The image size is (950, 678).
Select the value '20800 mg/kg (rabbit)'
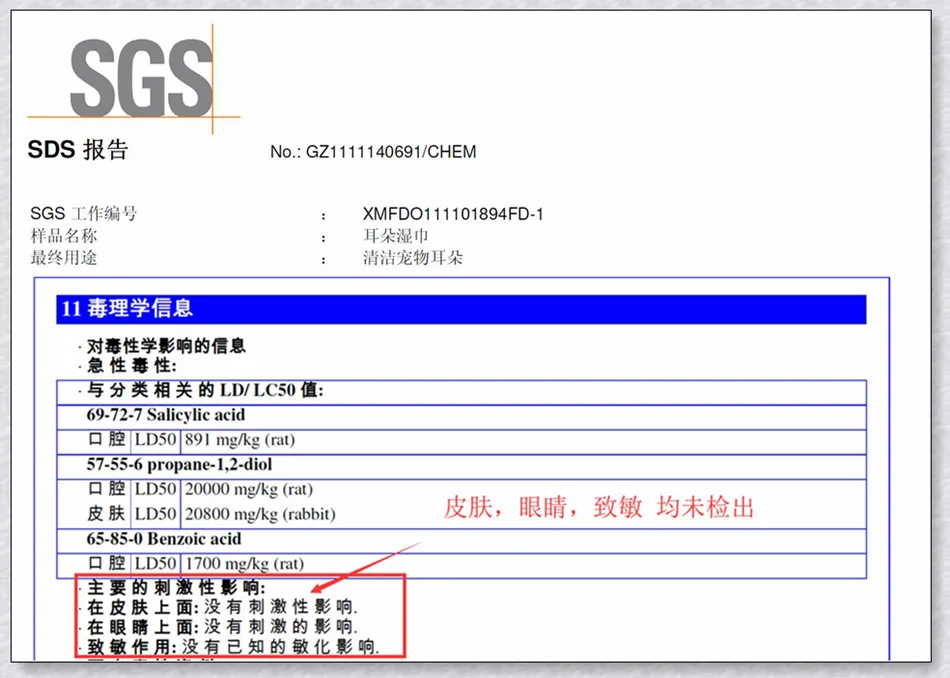(260, 514)
